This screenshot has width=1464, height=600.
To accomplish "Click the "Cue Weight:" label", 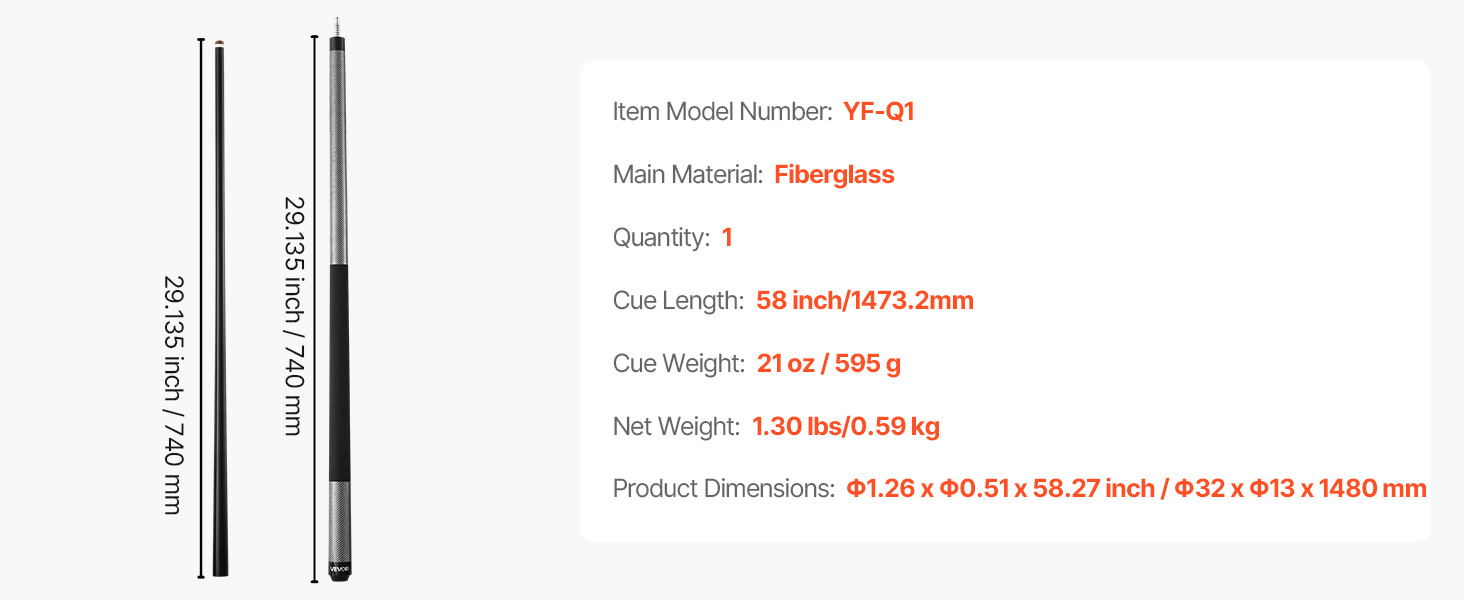I will (x=679, y=364).
